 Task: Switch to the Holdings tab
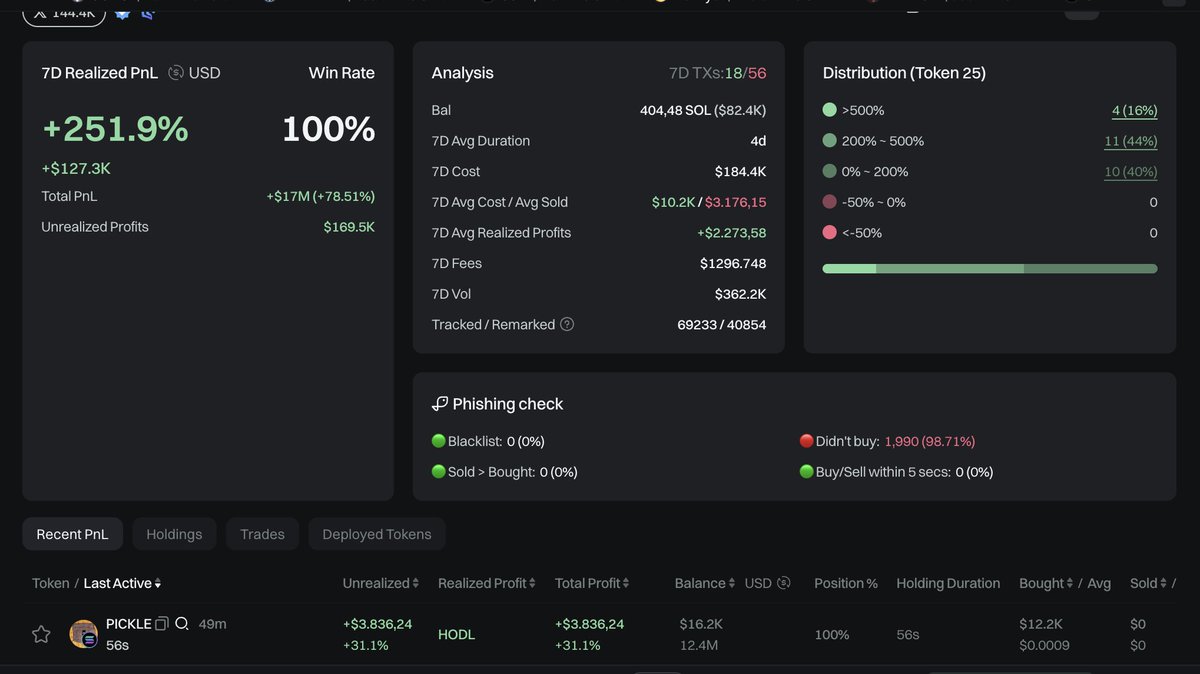(x=174, y=534)
